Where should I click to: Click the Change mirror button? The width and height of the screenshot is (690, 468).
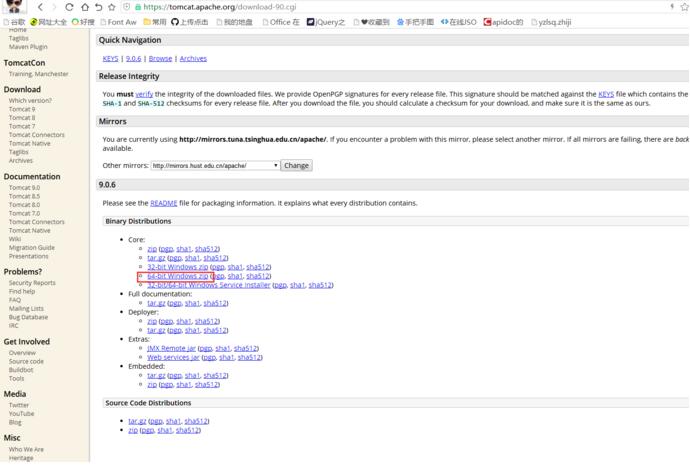tap(296, 166)
